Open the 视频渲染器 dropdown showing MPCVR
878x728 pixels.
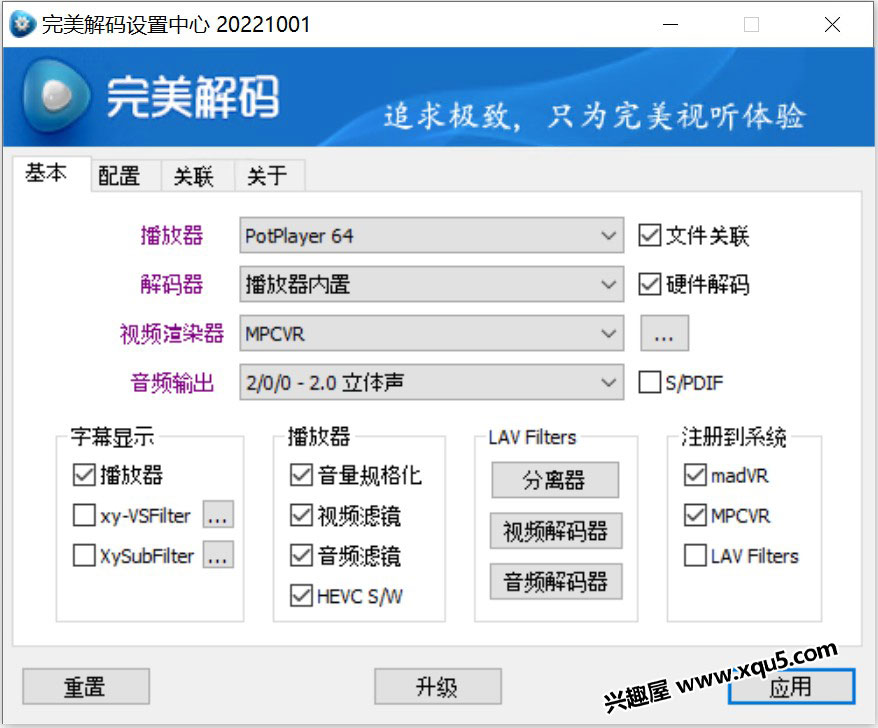click(x=431, y=334)
